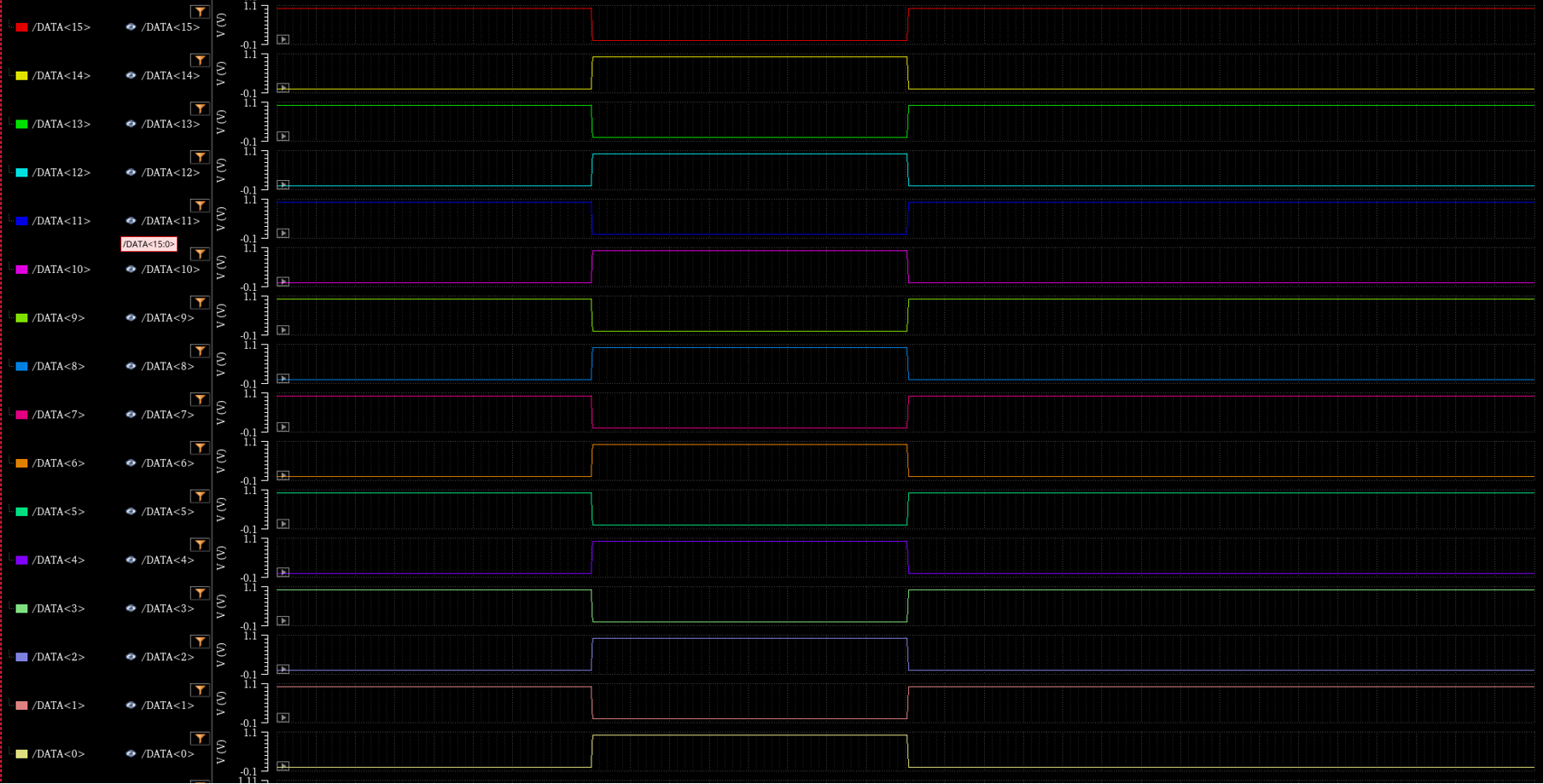Toggle visibility of the DATA<11> trace
Viewport: 1544px width, 784px height.
pos(131,221)
